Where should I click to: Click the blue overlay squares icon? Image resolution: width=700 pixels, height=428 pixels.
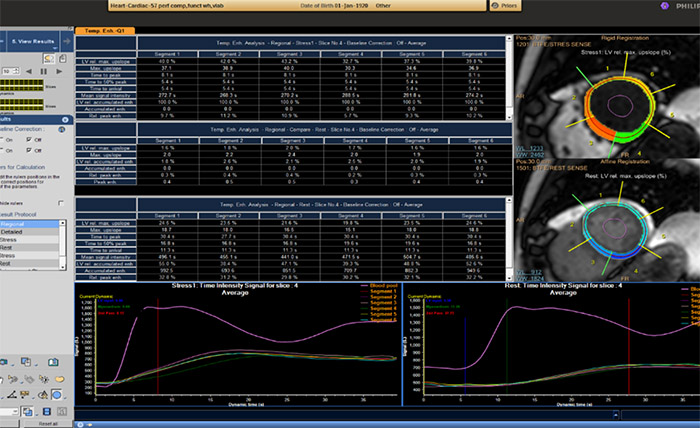point(28,411)
